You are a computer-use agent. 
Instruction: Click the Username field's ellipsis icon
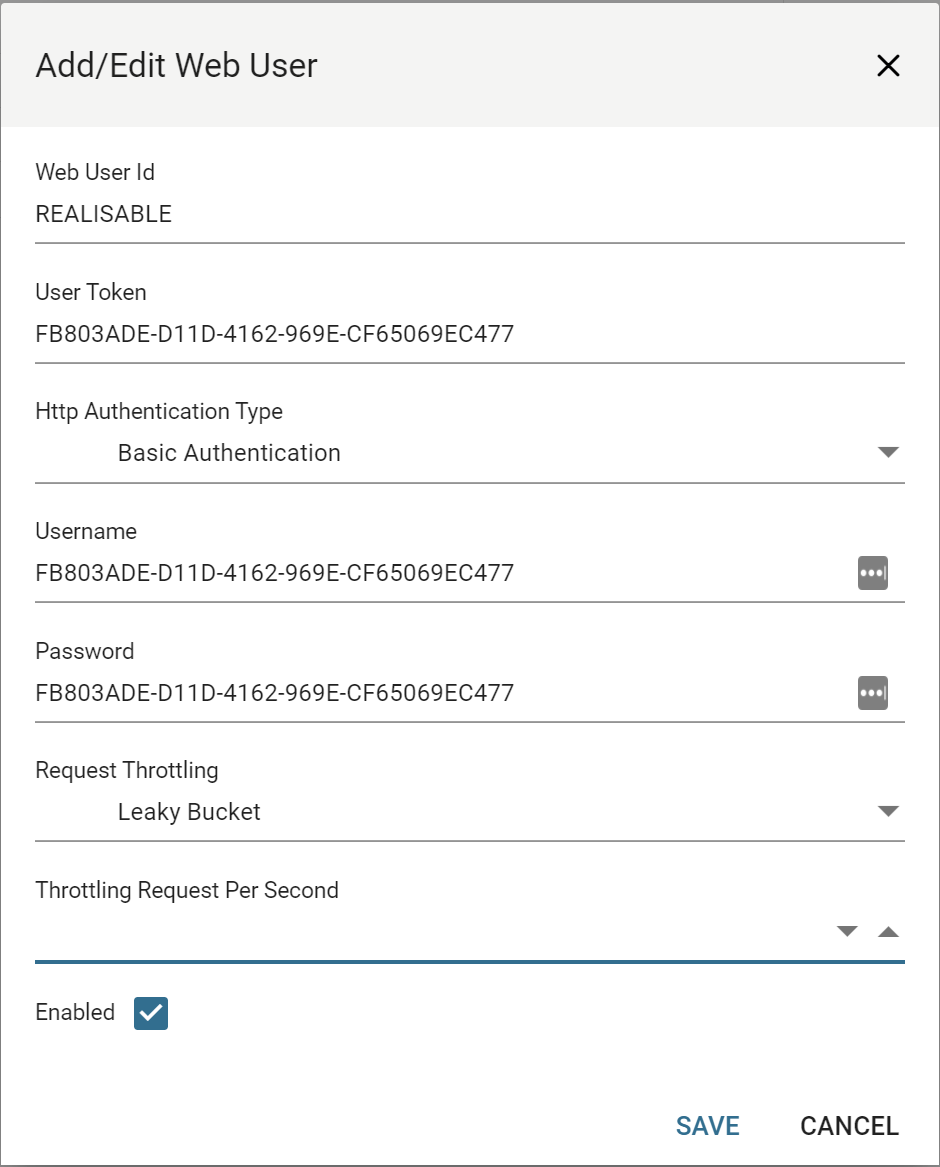point(872,574)
